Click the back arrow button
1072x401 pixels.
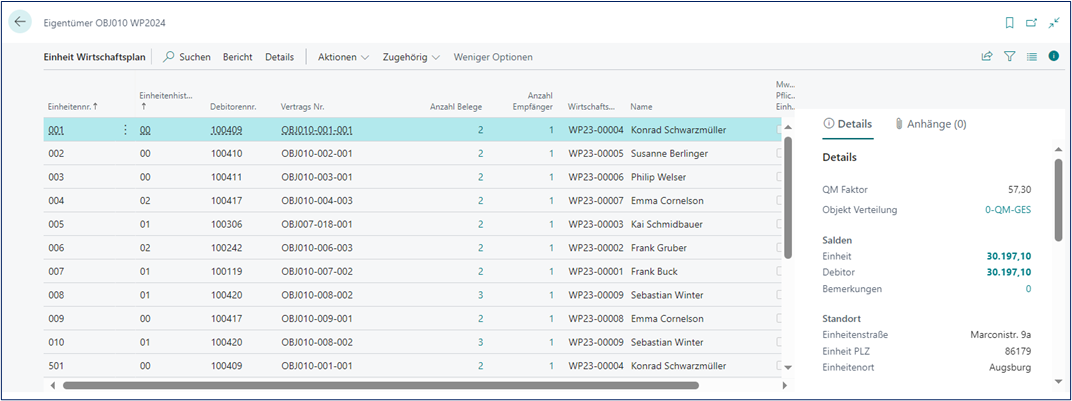coord(21,21)
